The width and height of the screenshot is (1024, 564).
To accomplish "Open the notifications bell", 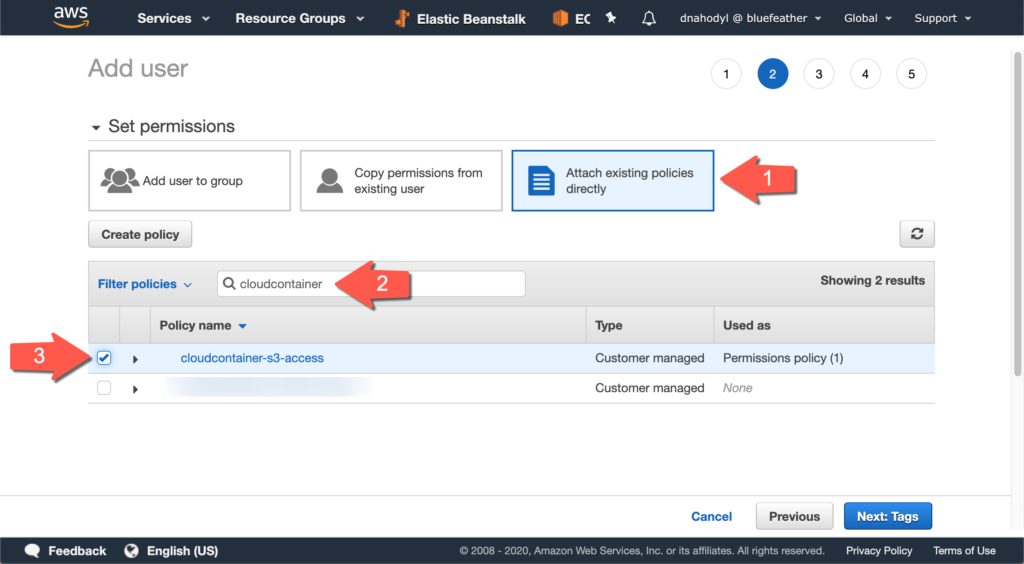I will tap(649, 18).
